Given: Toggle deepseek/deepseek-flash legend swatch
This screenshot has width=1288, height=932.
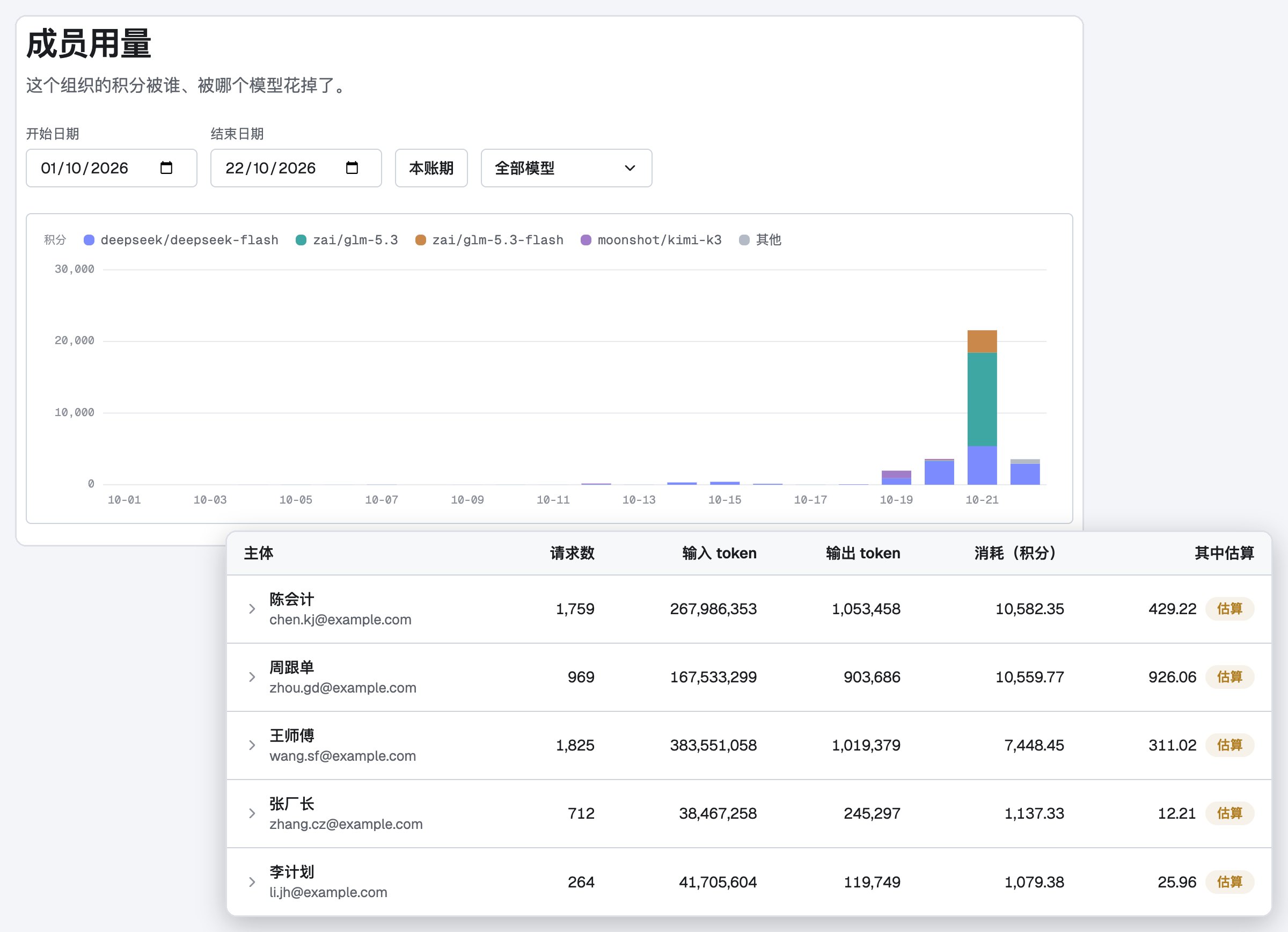Looking at the screenshot, I should coord(89,240).
